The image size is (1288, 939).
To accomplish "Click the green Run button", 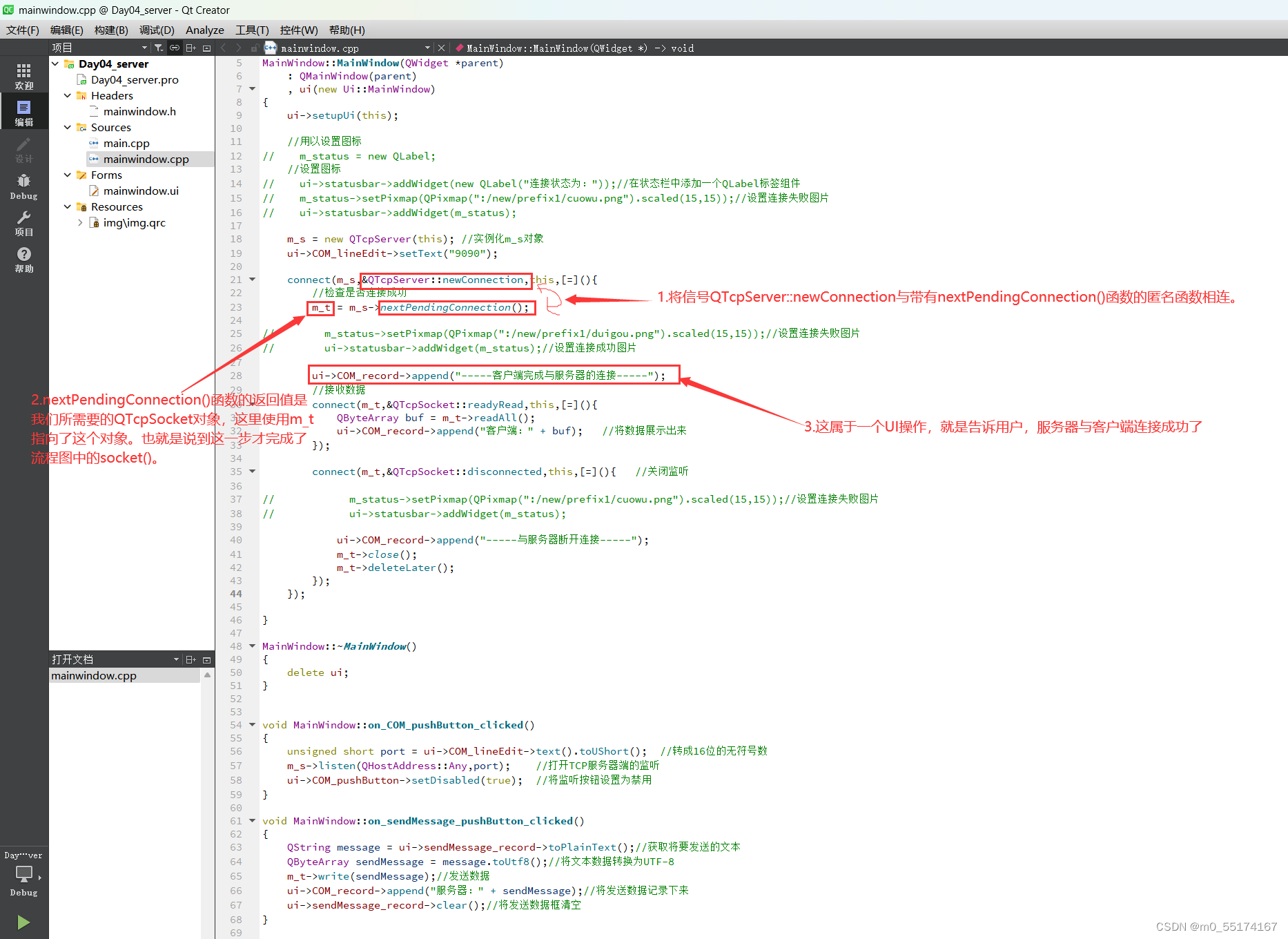I will click(x=23, y=922).
